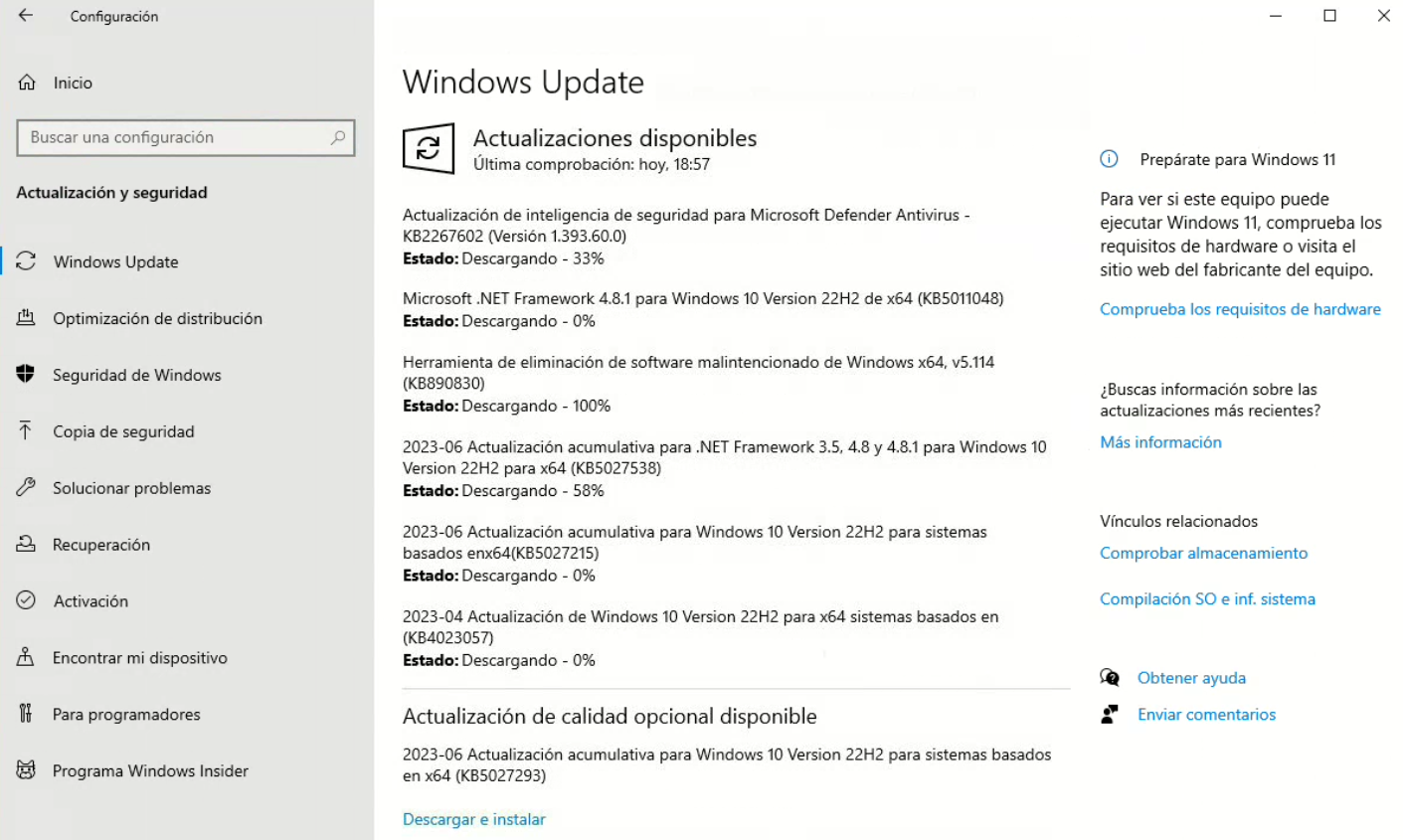Screen dimensions: 1403x840
Task: Follow the Más información link
Action: (x=1160, y=442)
